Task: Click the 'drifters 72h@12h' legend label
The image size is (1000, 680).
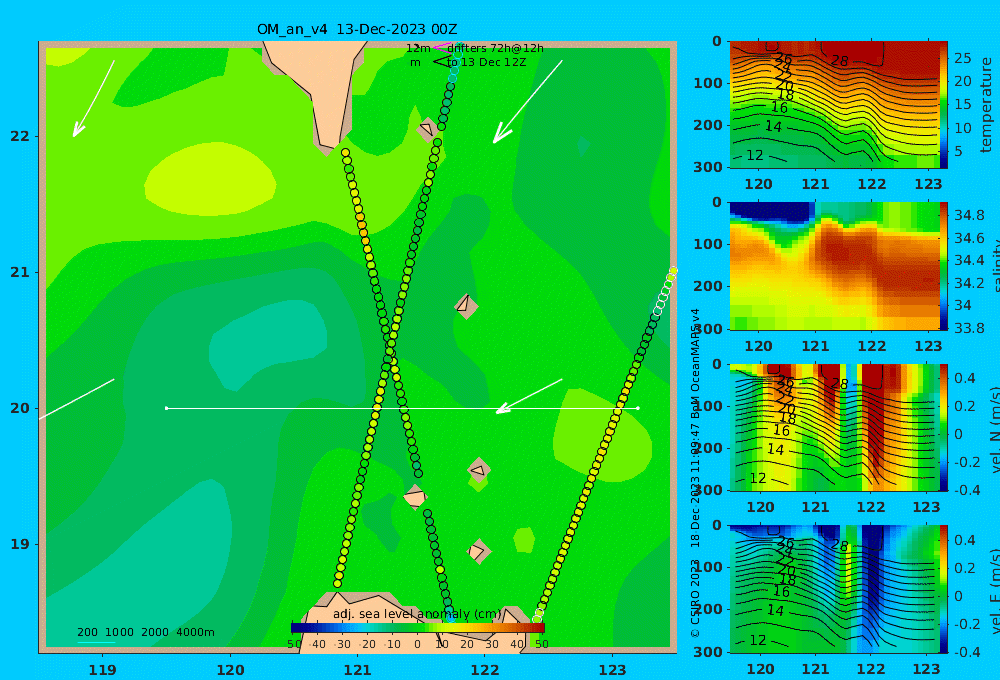Action: (x=496, y=48)
